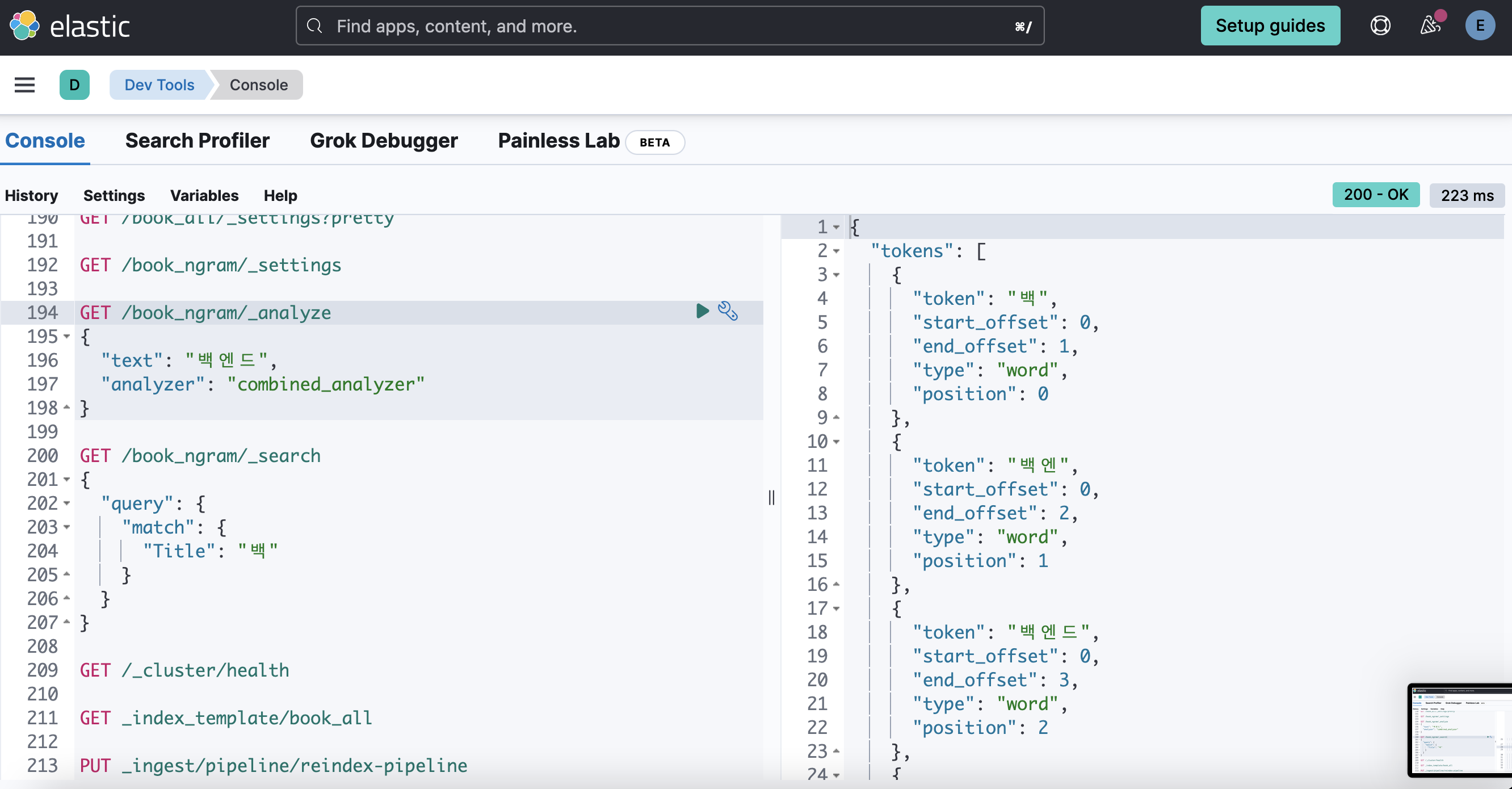Click the GET _index_template/book_all line
Image resolution: width=1512 pixels, height=789 pixels.
click(x=226, y=718)
